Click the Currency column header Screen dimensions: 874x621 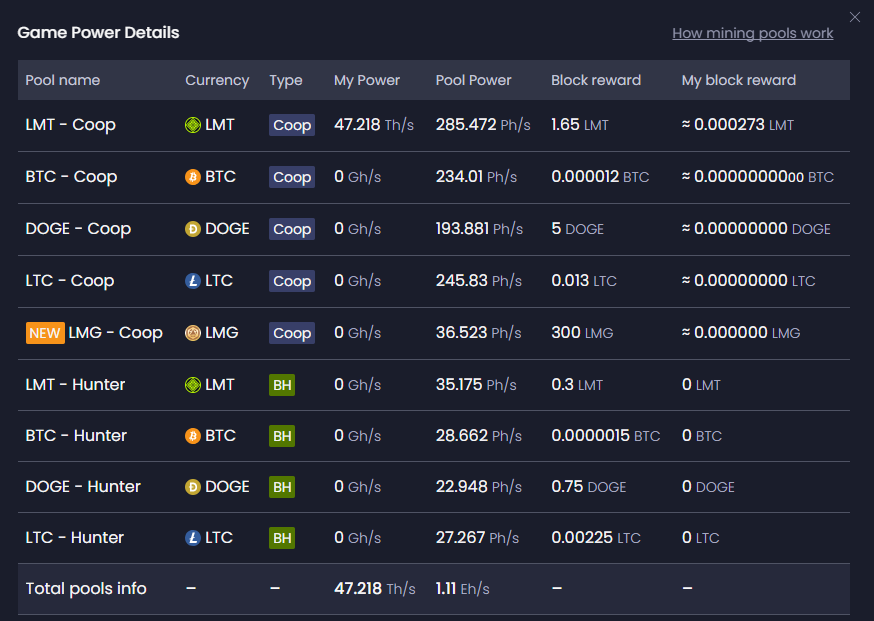coord(217,80)
